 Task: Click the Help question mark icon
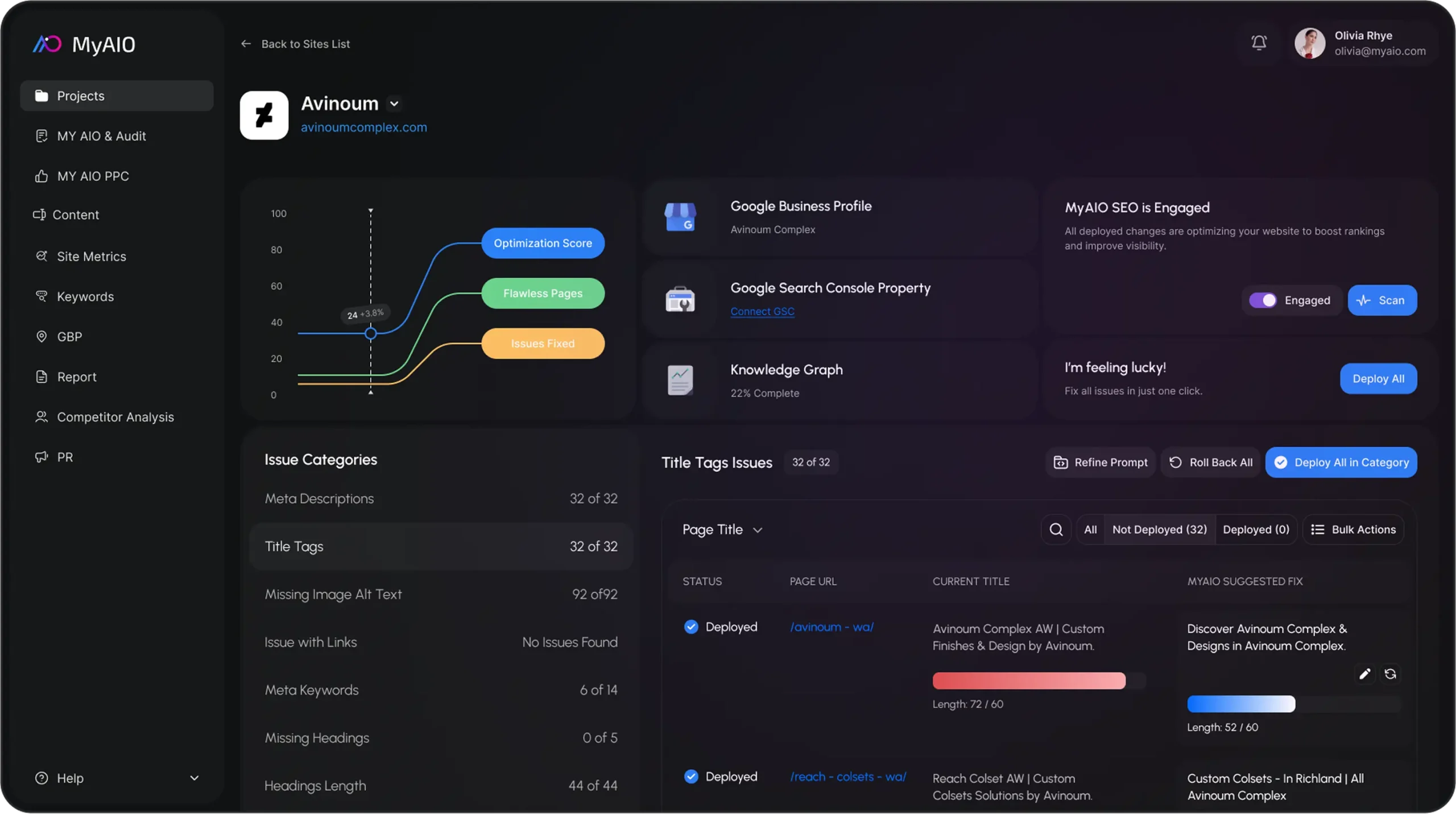[41, 778]
